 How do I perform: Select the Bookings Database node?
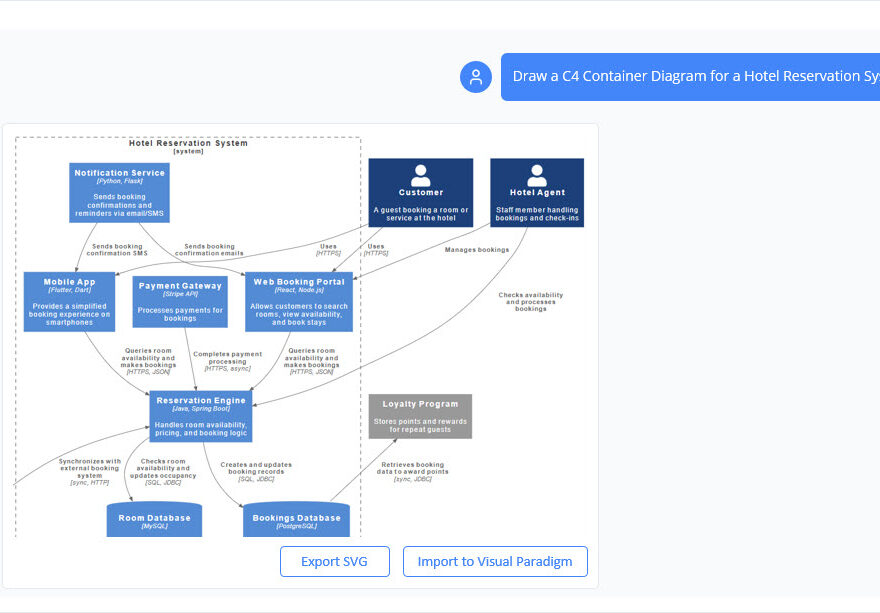click(x=295, y=519)
